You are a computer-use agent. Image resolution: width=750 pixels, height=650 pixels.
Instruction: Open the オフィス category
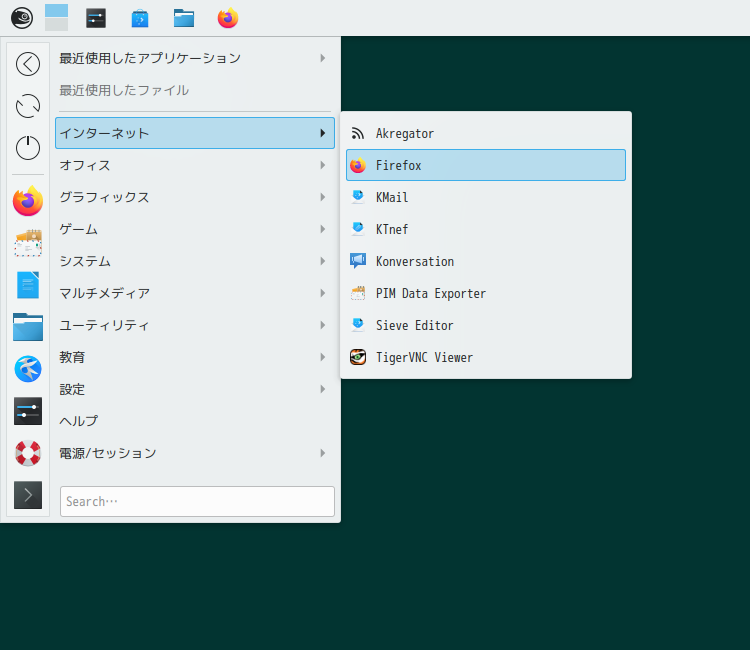195,165
